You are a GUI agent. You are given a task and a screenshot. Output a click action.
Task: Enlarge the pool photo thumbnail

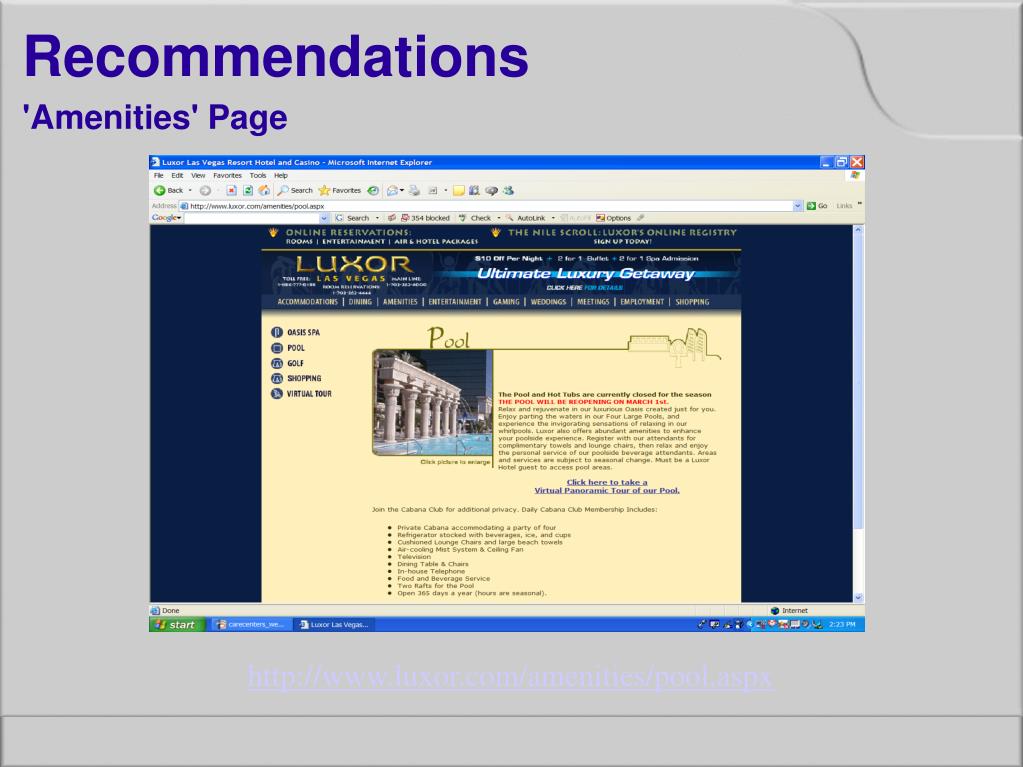433,402
